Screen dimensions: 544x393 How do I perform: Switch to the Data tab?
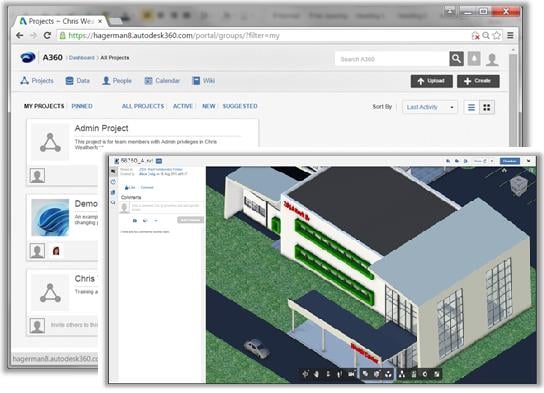(78, 81)
